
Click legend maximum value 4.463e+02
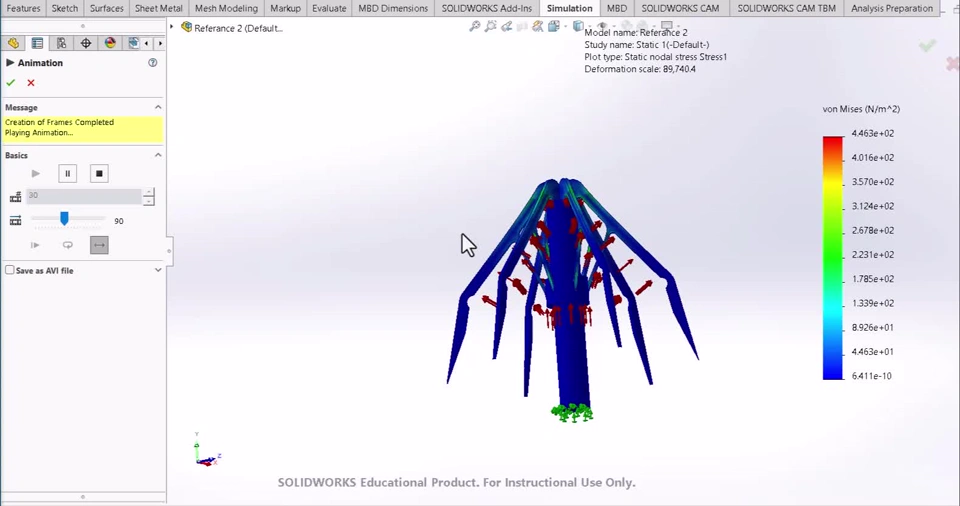872,134
